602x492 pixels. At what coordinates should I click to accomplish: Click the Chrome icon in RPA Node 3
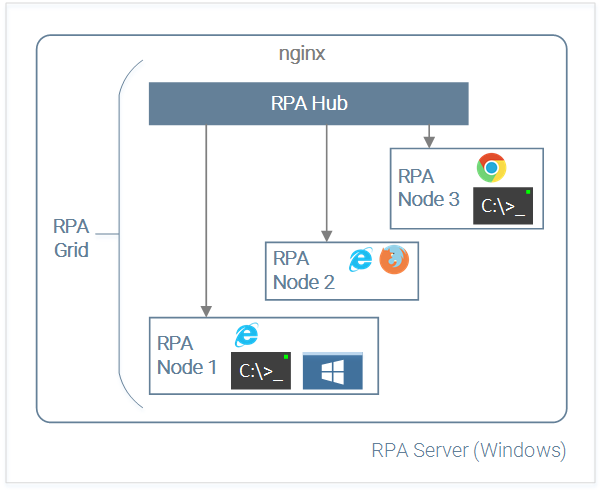[491, 167]
